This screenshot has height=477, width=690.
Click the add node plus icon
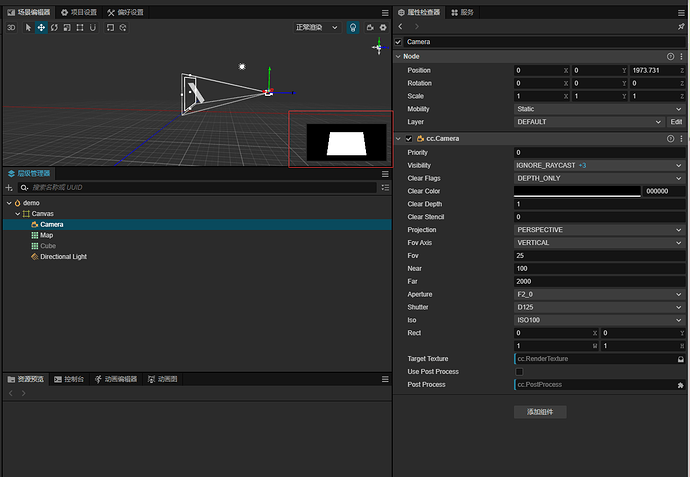[x=9, y=187]
